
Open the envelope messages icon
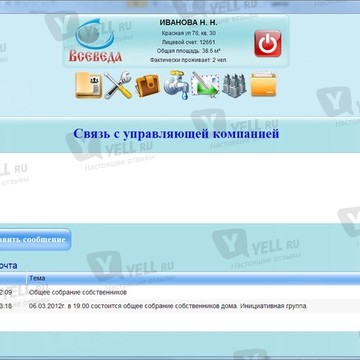pos(205,85)
